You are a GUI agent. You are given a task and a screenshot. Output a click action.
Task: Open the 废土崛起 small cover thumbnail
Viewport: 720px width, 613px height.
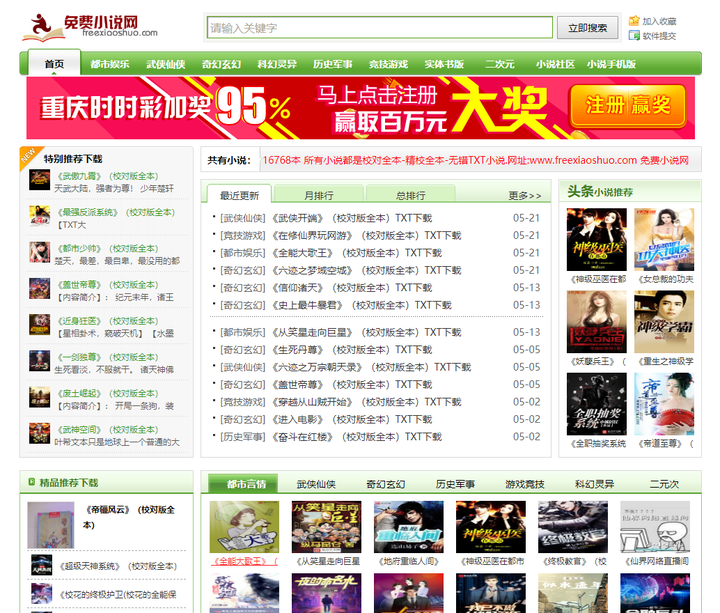(39, 397)
